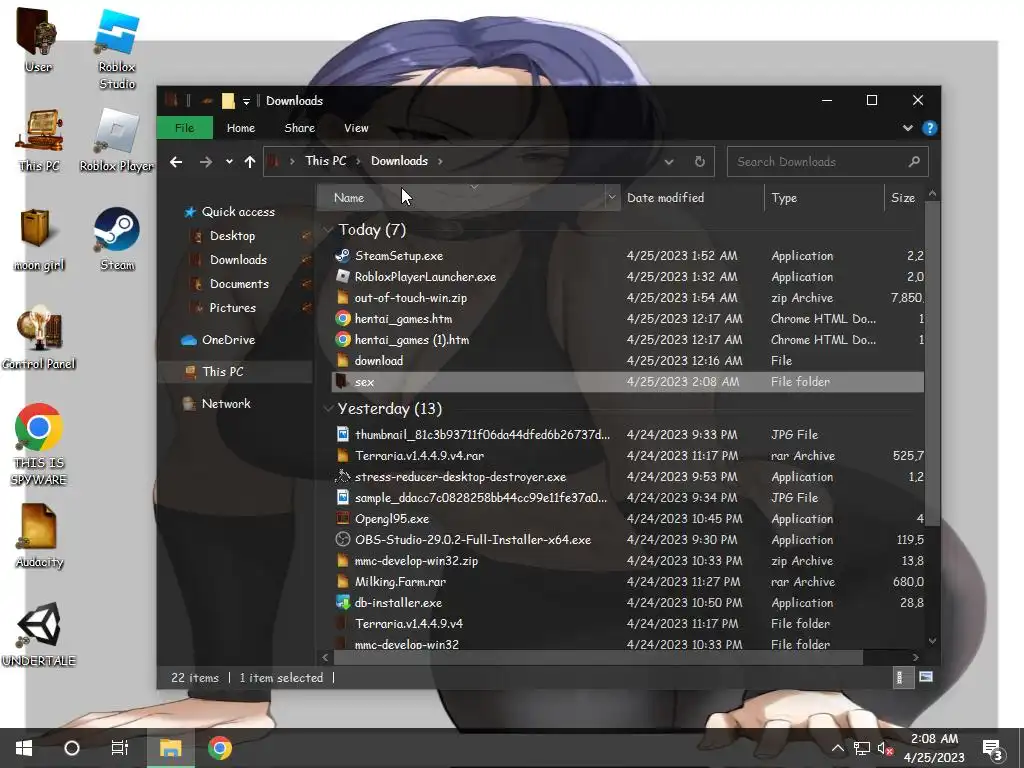
Task: Sort by Size column header
Action: [x=904, y=197]
